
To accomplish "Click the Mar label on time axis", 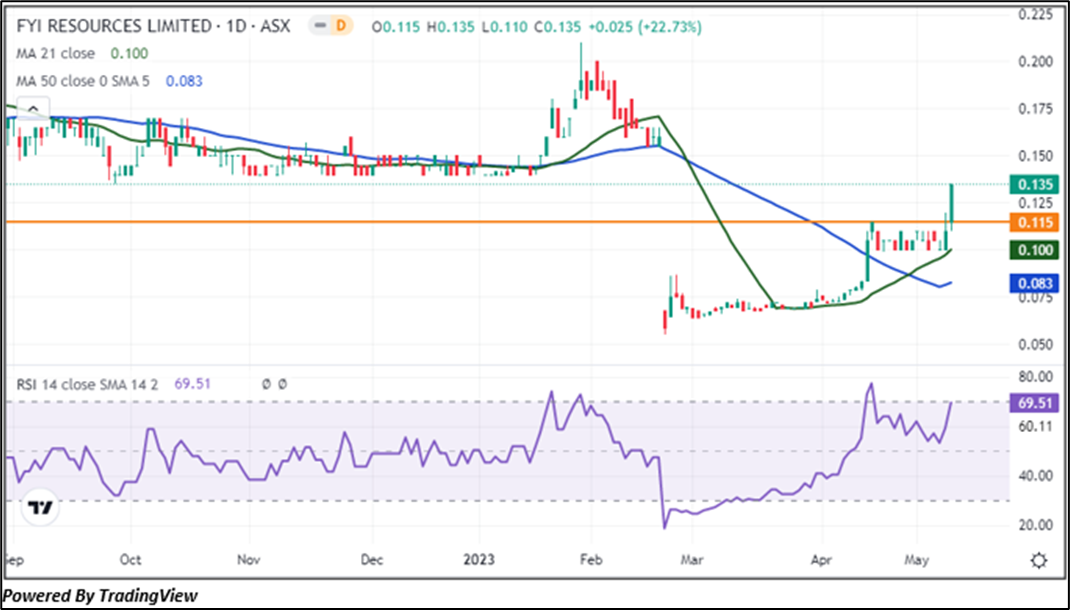I will tap(691, 560).
